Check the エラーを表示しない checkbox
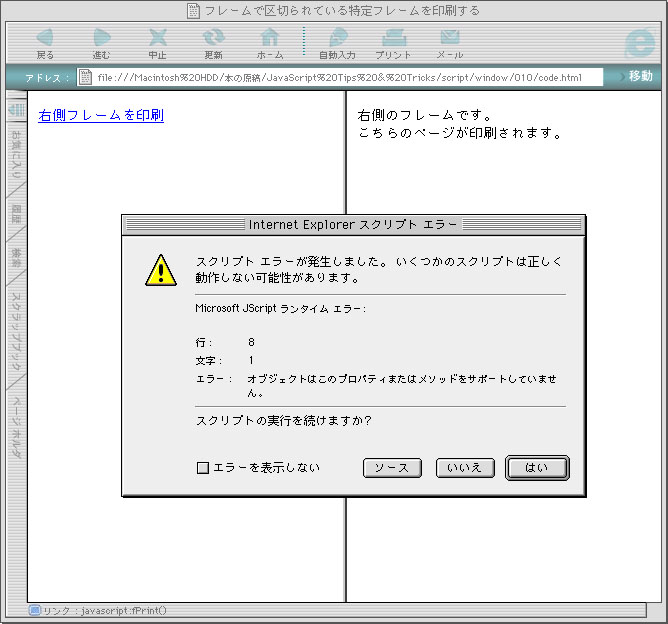 tap(203, 468)
